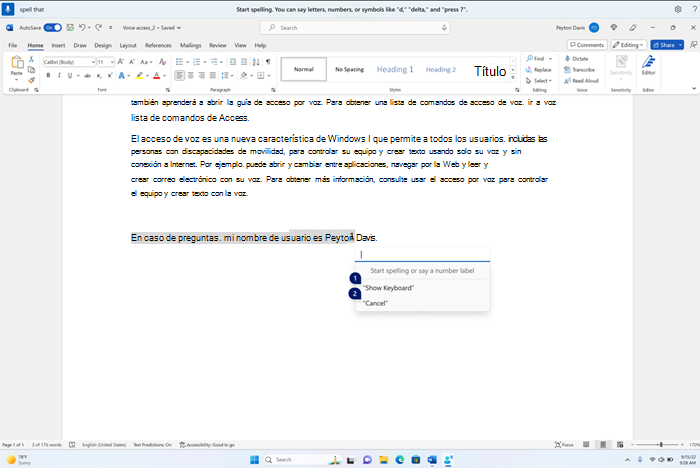Switch to the References tab
Viewport: 700px width, 468px height.
coord(158,45)
